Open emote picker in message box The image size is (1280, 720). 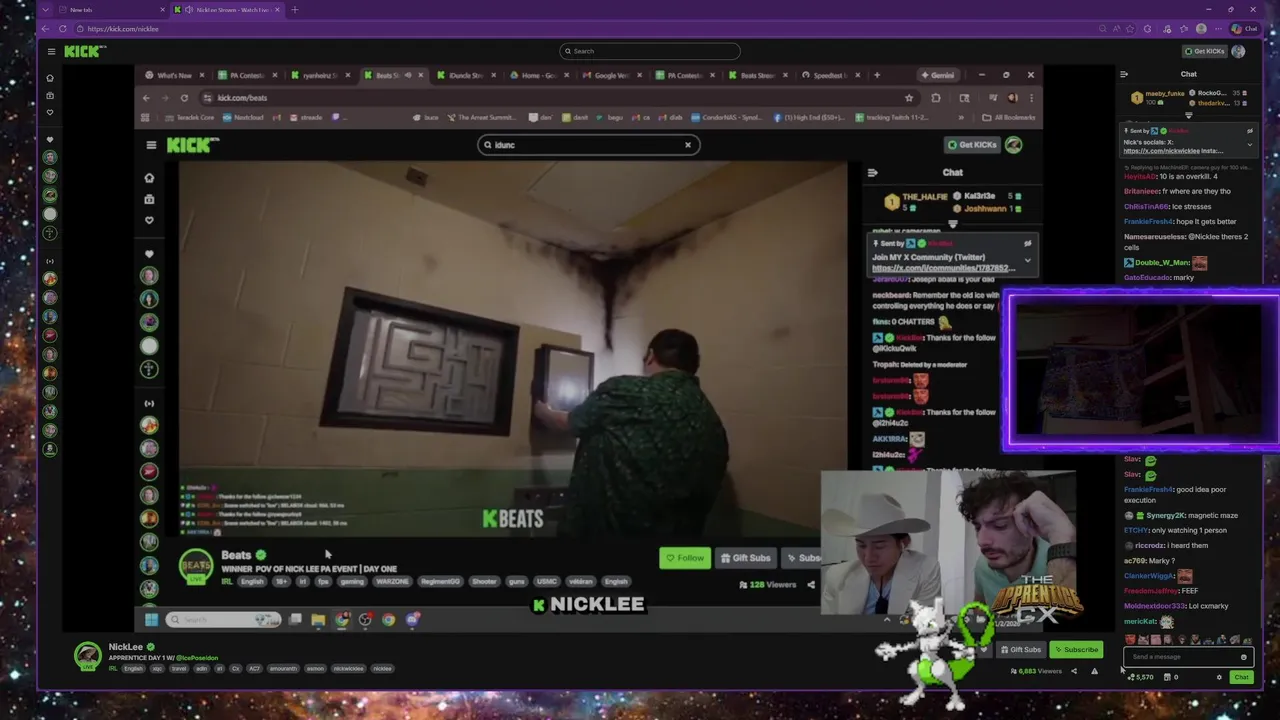coord(1243,657)
